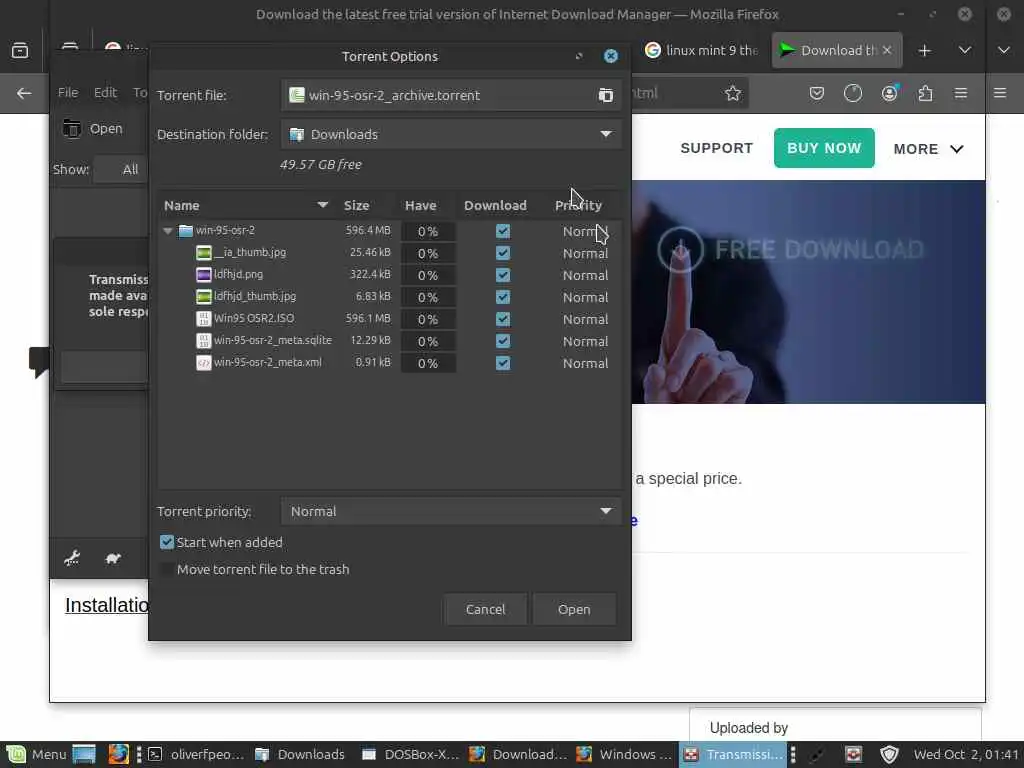
Task: Uncheck download for __ia_thumb.jpg
Action: [502, 253]
